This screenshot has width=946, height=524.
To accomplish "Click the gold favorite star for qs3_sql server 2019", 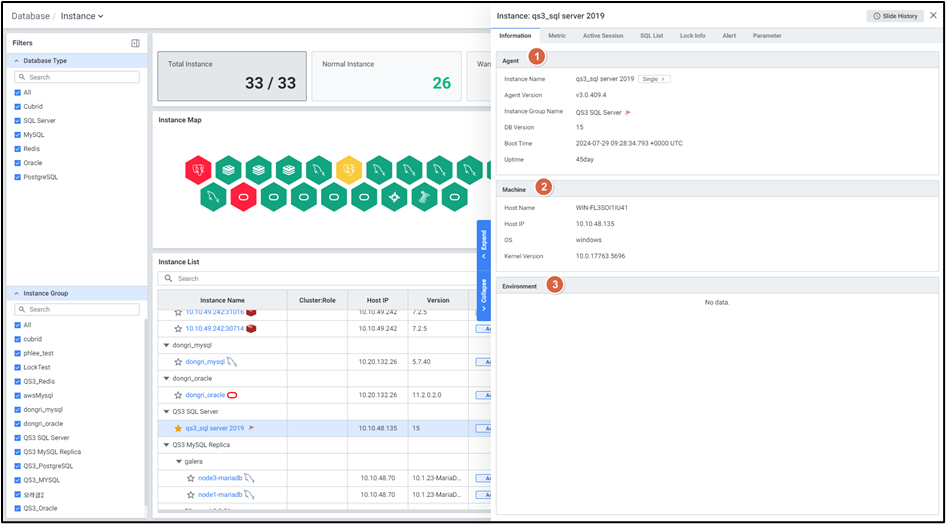I will [x=178, y=428].
